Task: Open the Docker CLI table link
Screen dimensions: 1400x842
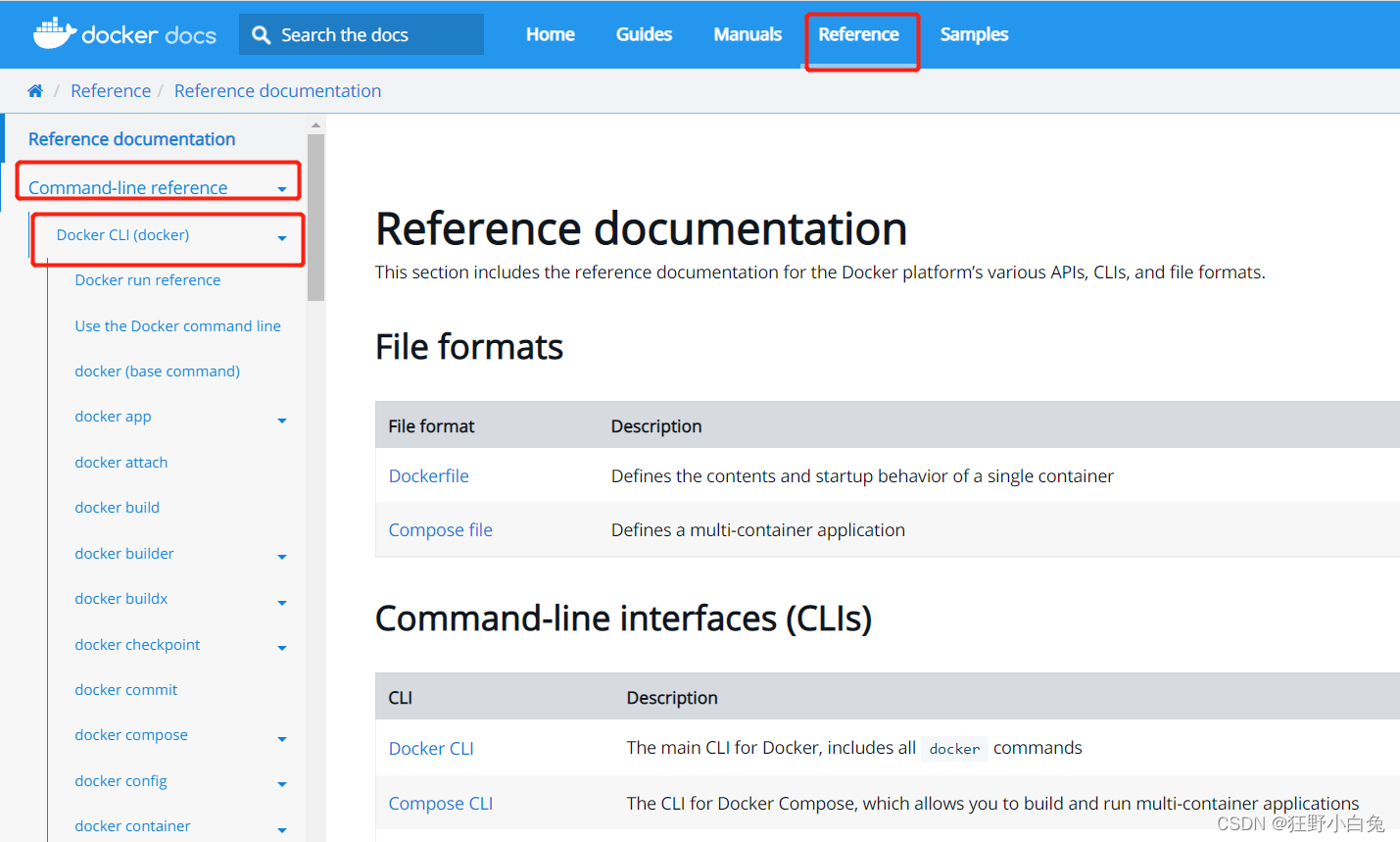Action: click(431, 749)
